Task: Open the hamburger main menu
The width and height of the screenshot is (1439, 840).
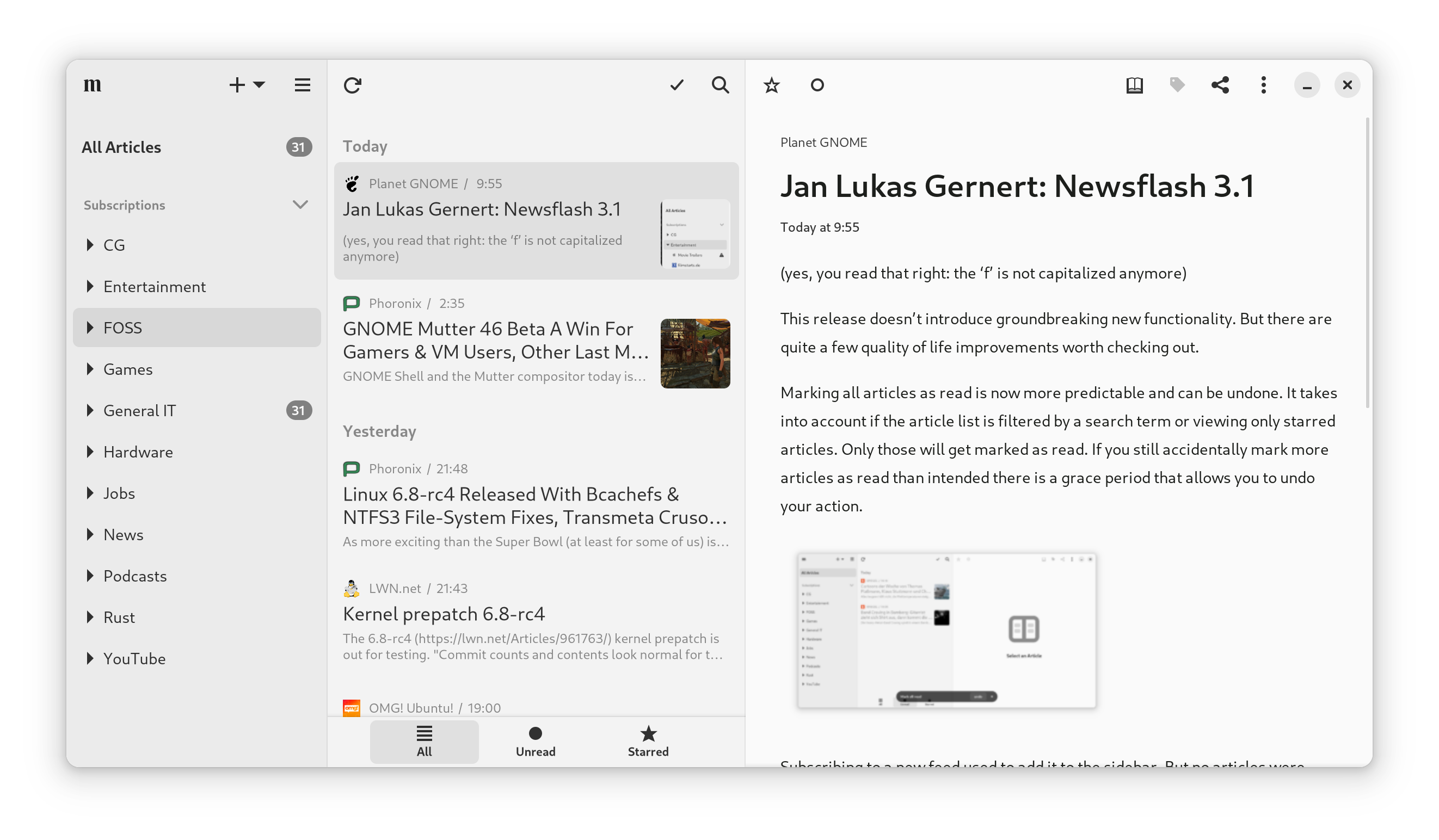Action: 302,85
